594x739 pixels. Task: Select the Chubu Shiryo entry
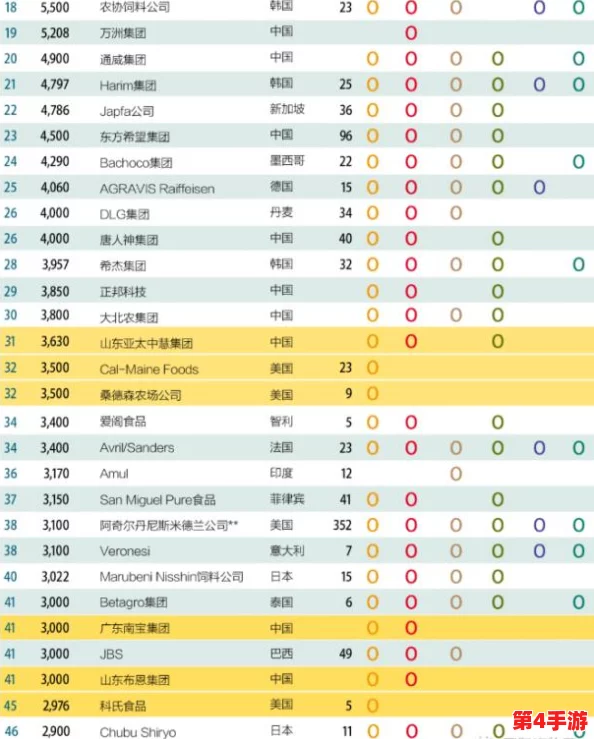[138, 732]
